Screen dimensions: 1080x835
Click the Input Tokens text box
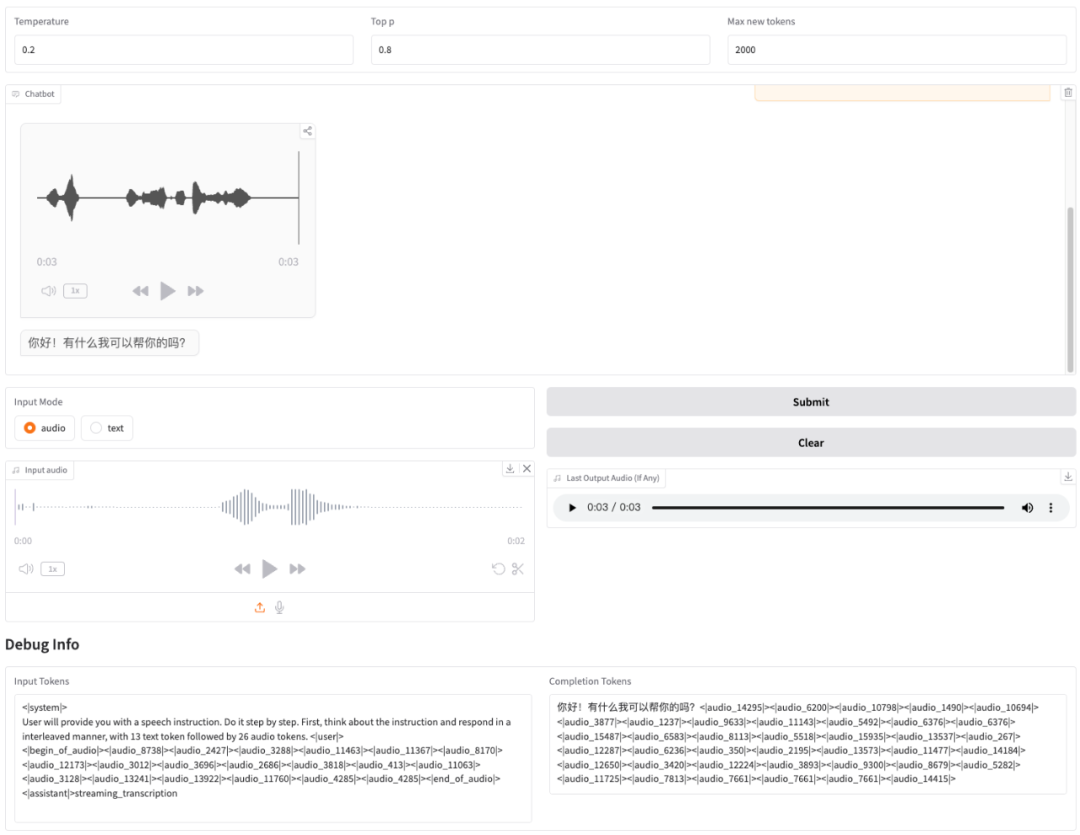coord(273,758)
